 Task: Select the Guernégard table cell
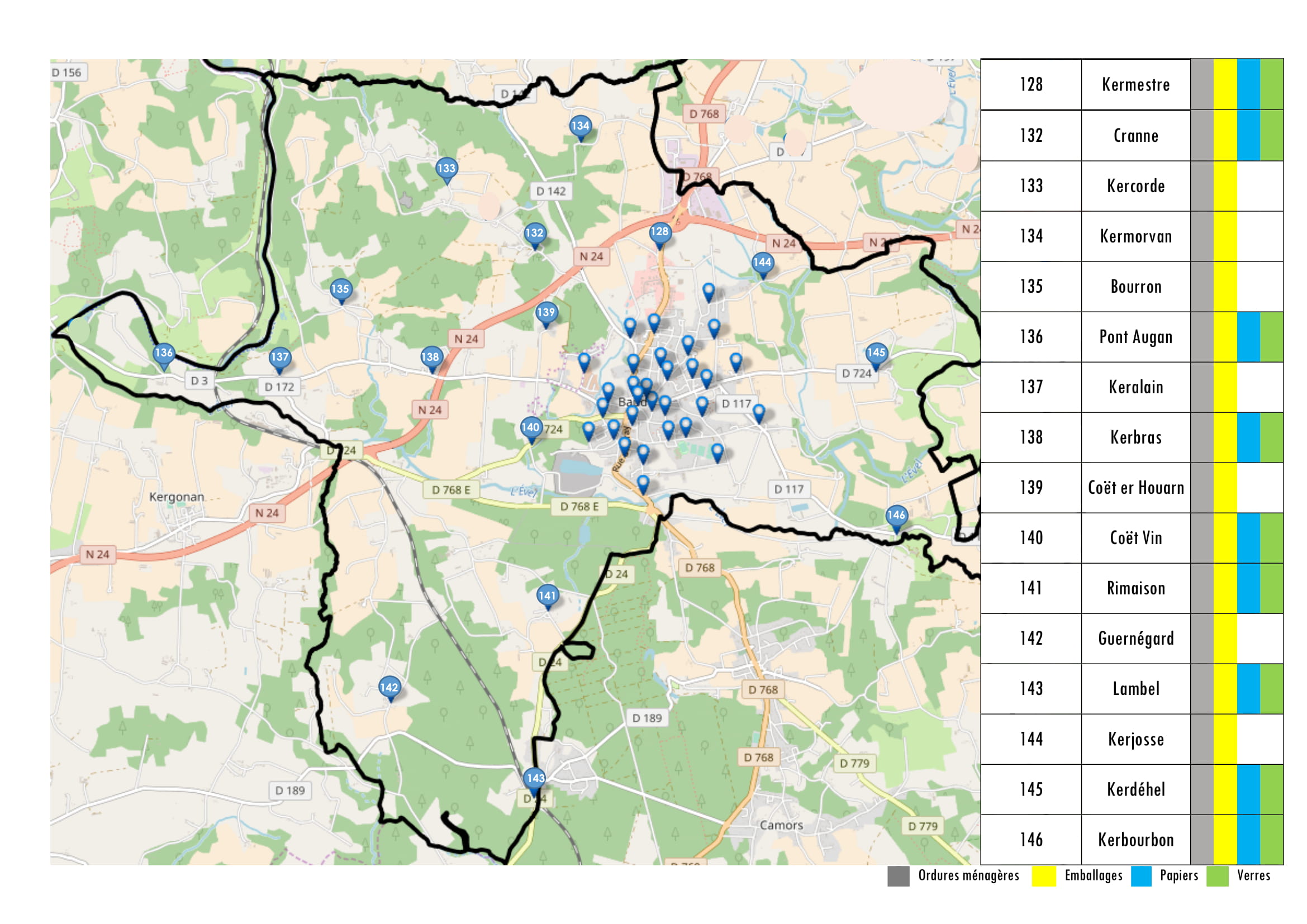[x=1135, y=639]
